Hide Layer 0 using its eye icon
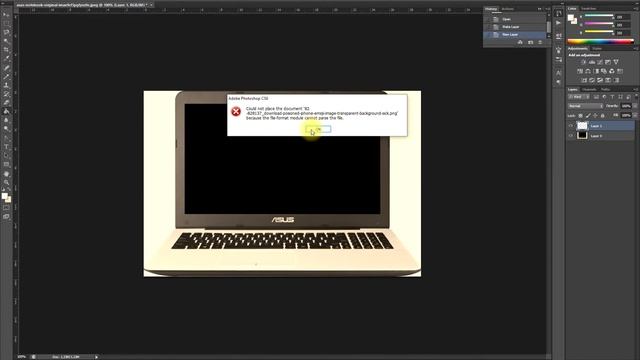This screenshot has height=360, width=640. tap(571, 136)
